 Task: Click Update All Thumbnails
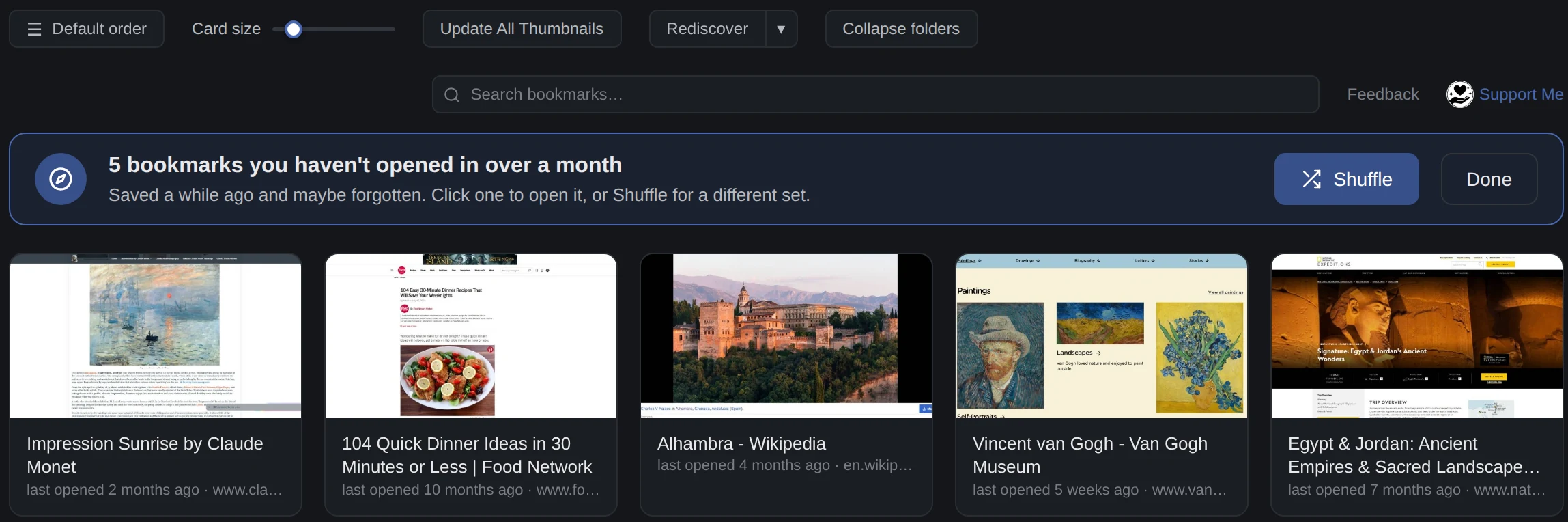point(522,29)
